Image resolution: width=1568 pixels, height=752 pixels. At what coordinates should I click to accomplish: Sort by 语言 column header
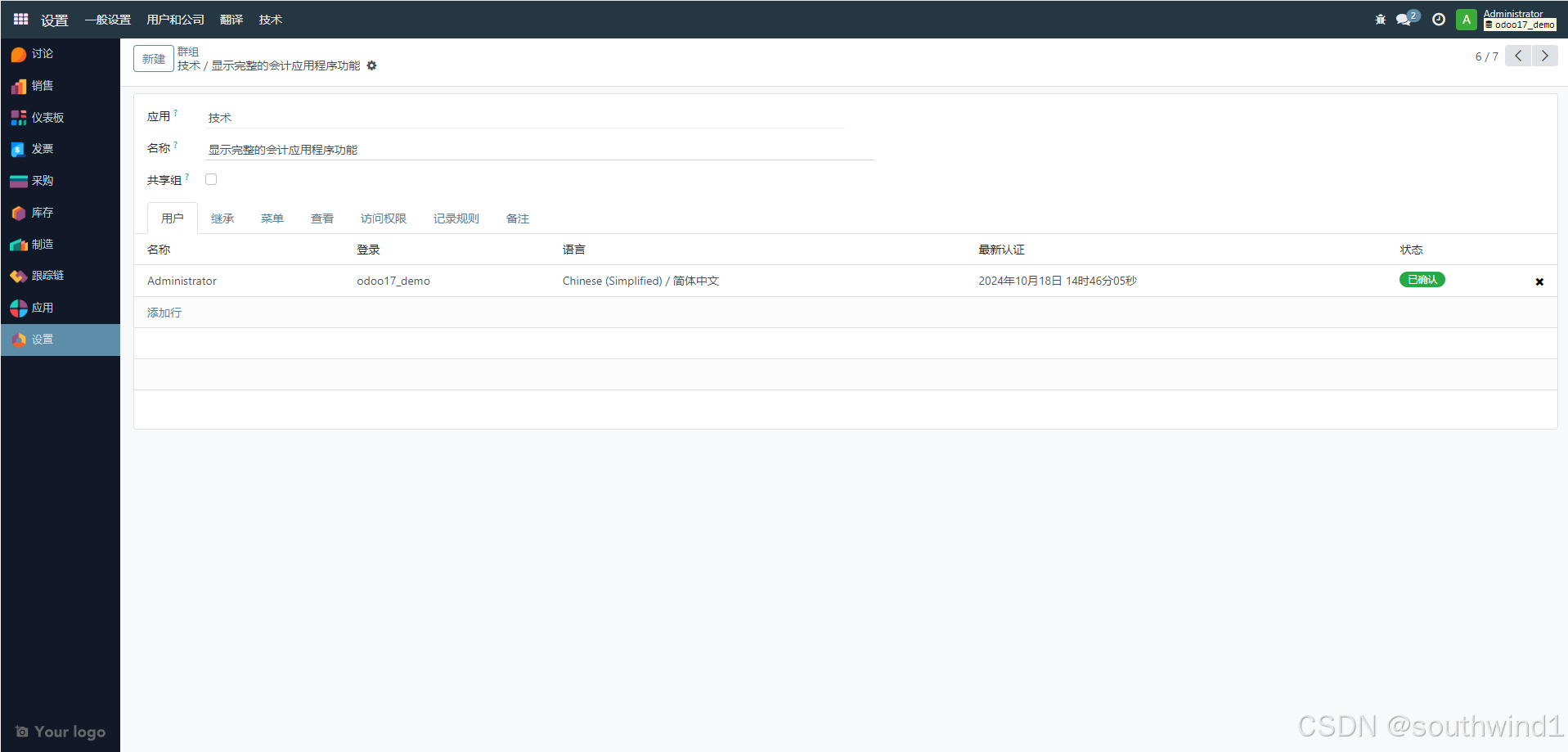pyautogui.click(x=574, y=250)
